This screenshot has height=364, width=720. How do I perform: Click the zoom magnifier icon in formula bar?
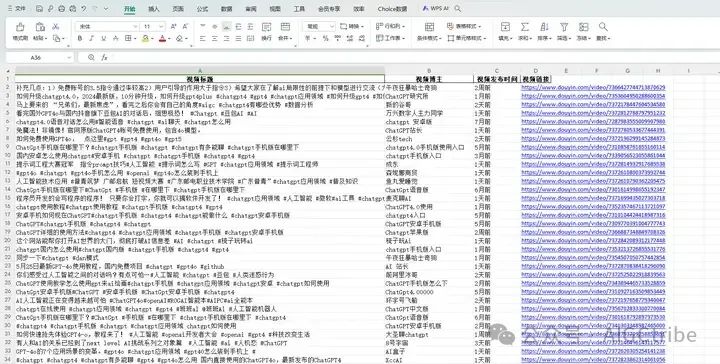click(x=91, y=57)
